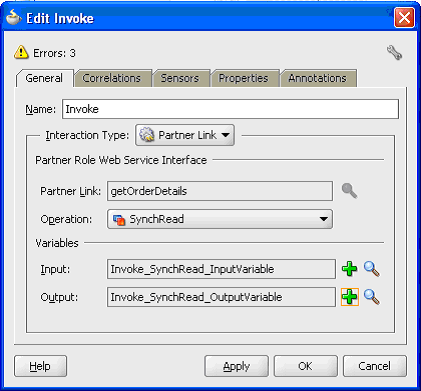Image resolution: width=421 pixels, height=391 pixels.
Task: Click the Partner Link getOrderDetails field
Action: pyautogui.click(x=220, y=191)
